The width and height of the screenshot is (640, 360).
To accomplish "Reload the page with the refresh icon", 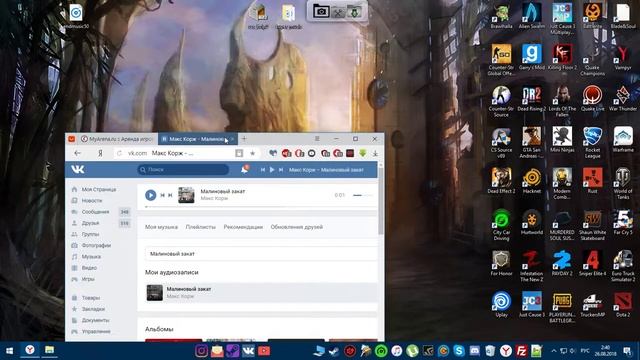I will (119, 153).
